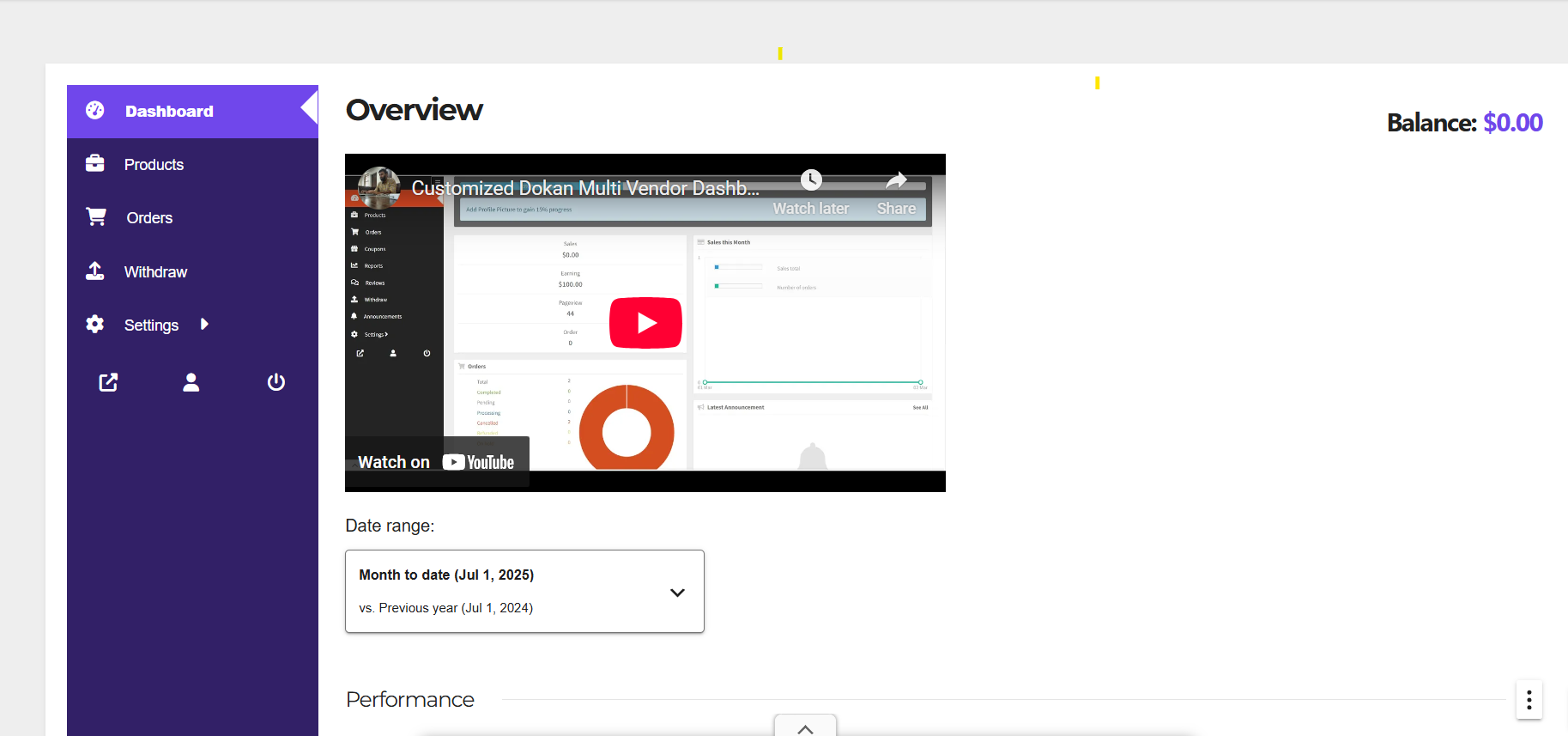Click the Orders shopping cart icon

tap(96, 216)
